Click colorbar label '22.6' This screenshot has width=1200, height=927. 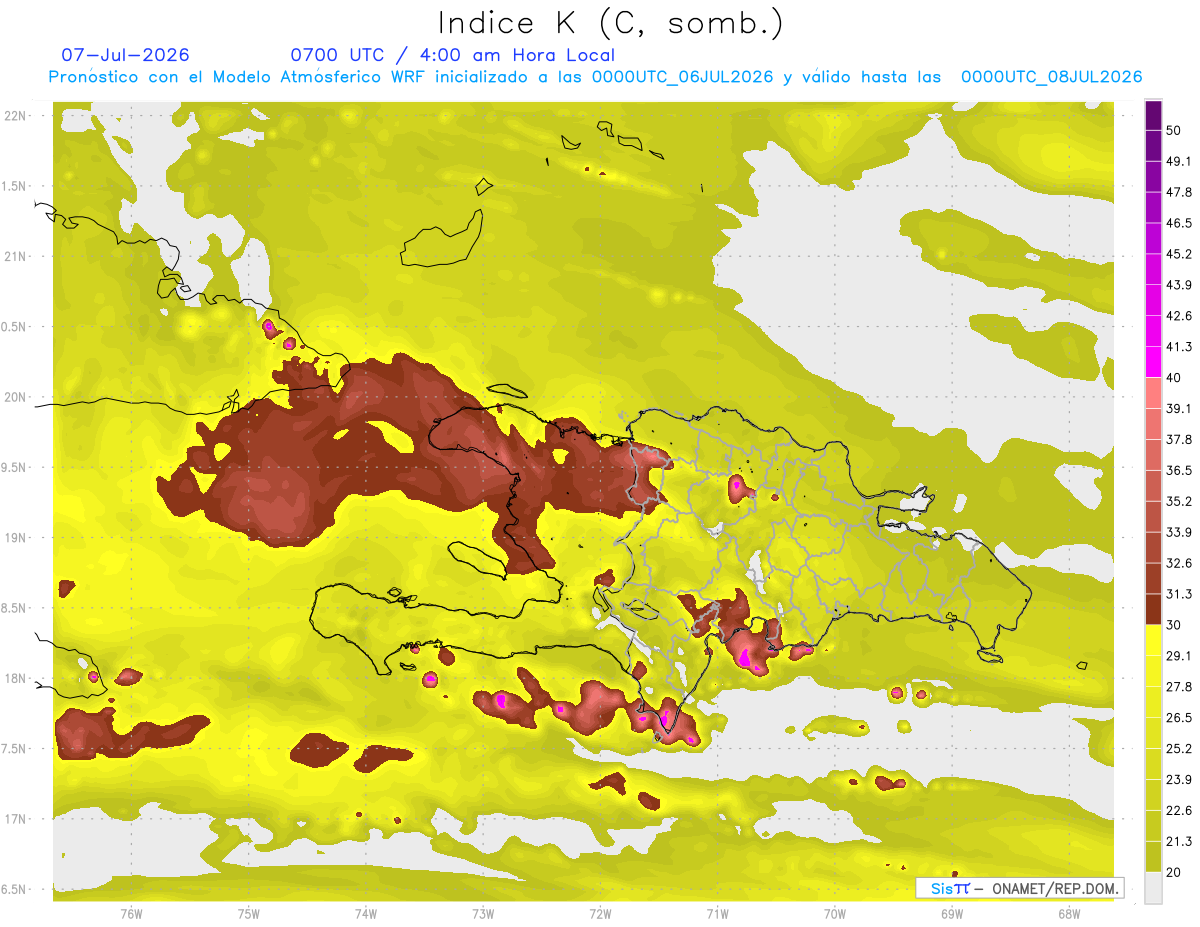point(1179,811)
